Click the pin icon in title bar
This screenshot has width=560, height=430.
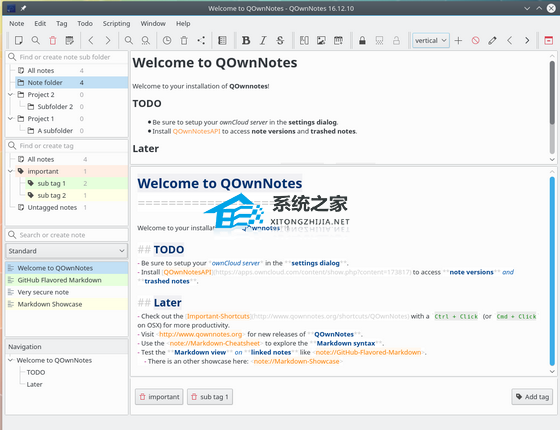tap(23, 8)
